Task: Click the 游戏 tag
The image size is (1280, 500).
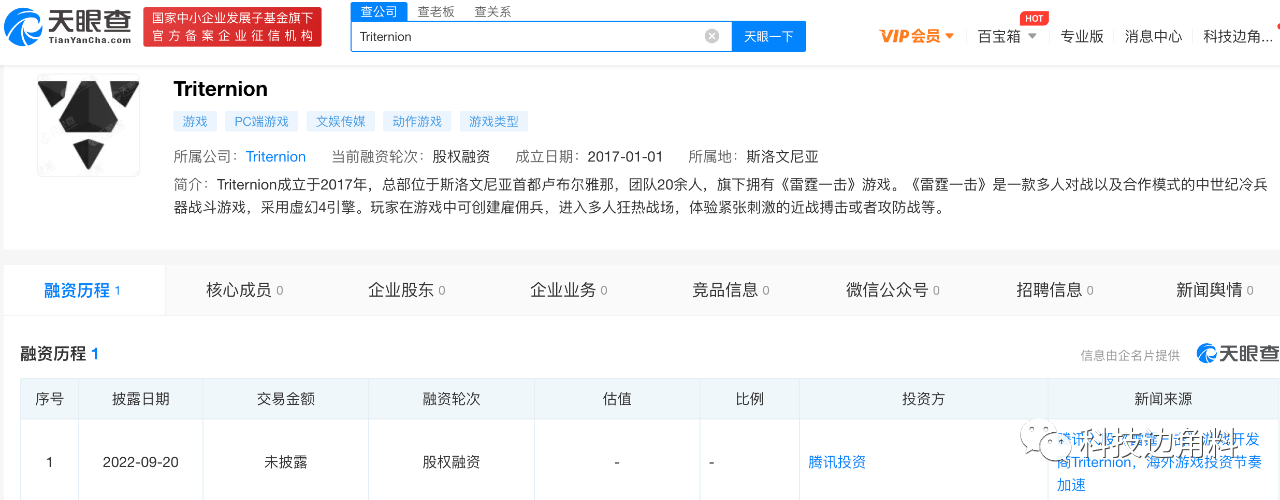Action: coord(195,121)
